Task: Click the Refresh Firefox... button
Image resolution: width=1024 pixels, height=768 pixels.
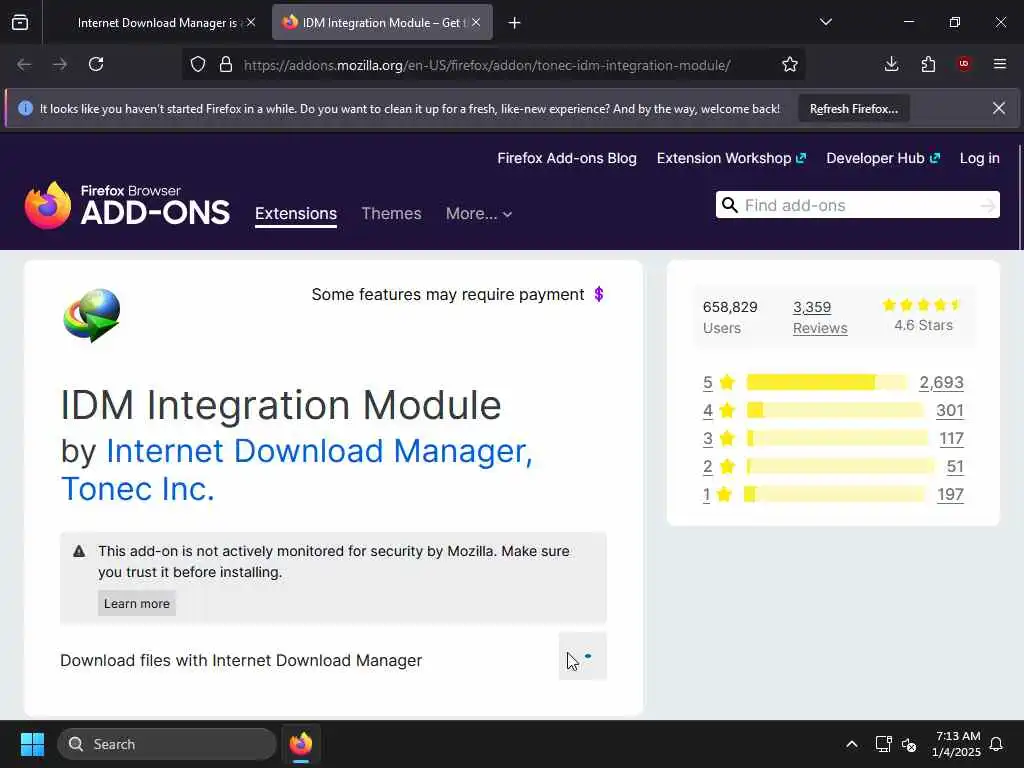Action: click(854, 109)
